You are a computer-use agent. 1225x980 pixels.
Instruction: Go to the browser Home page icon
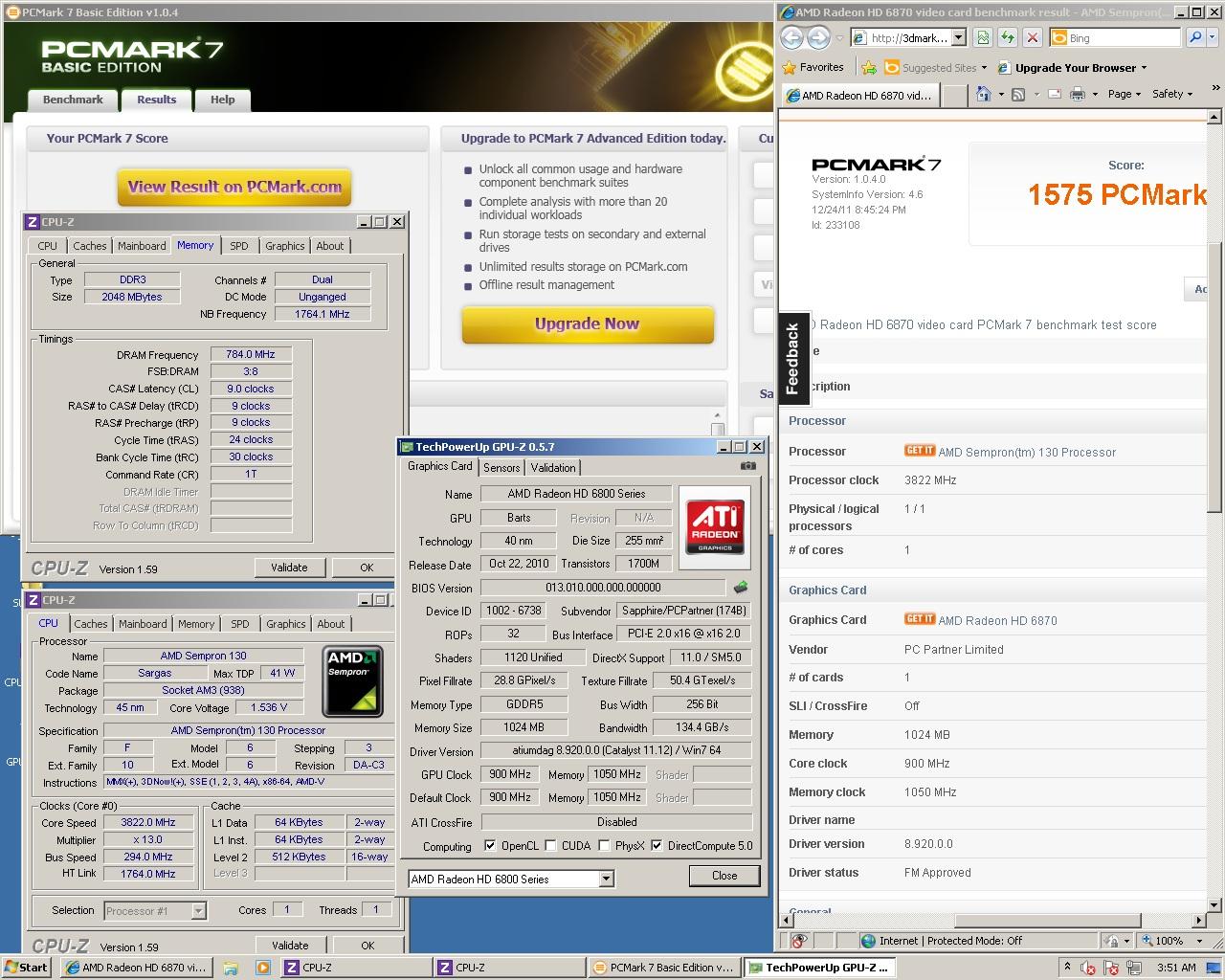pos(983,94)
